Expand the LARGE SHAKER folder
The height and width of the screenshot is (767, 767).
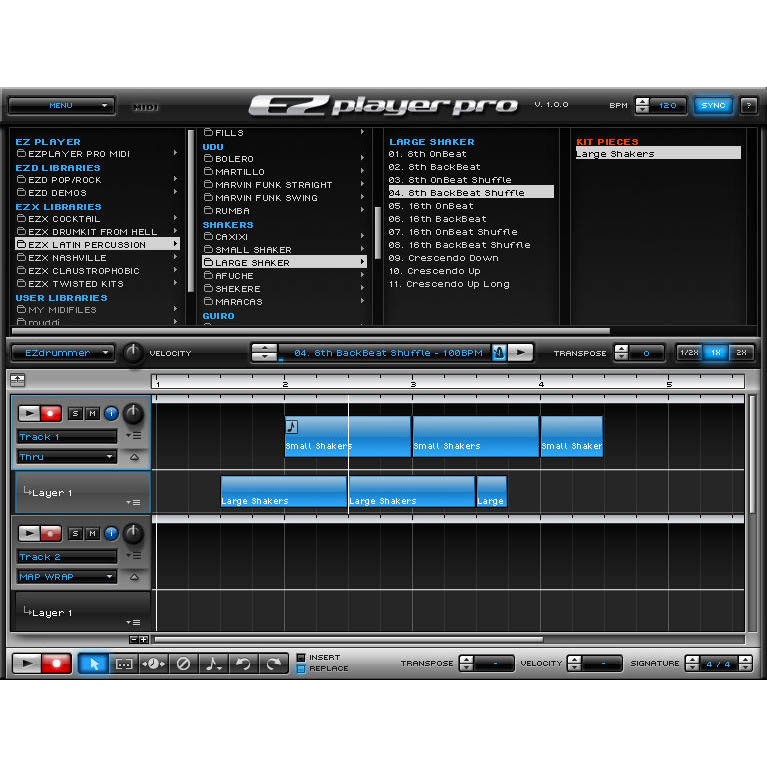[284, 262]
